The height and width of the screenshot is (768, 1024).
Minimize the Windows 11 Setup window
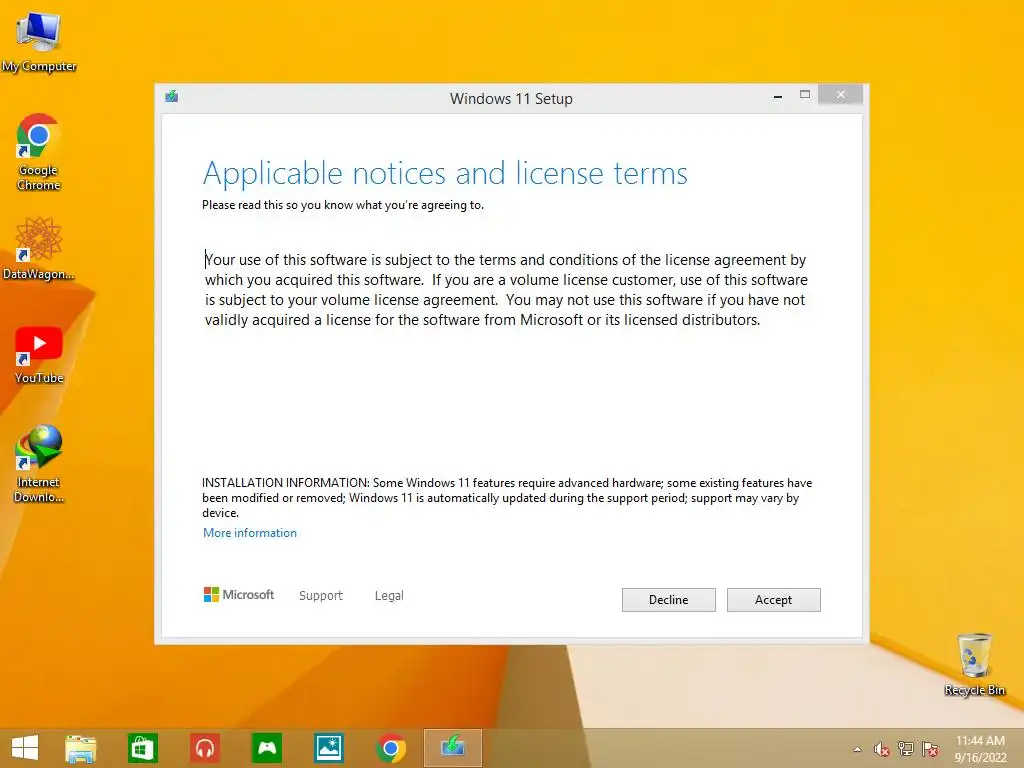coord(777,97)
